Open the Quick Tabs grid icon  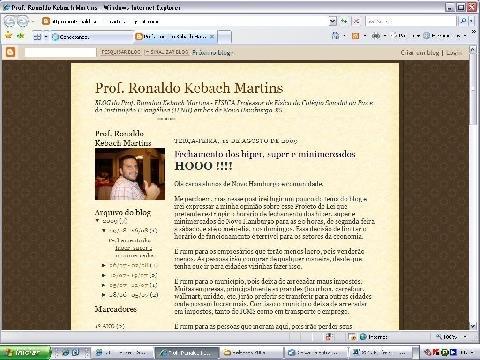(x=37, y=37)
